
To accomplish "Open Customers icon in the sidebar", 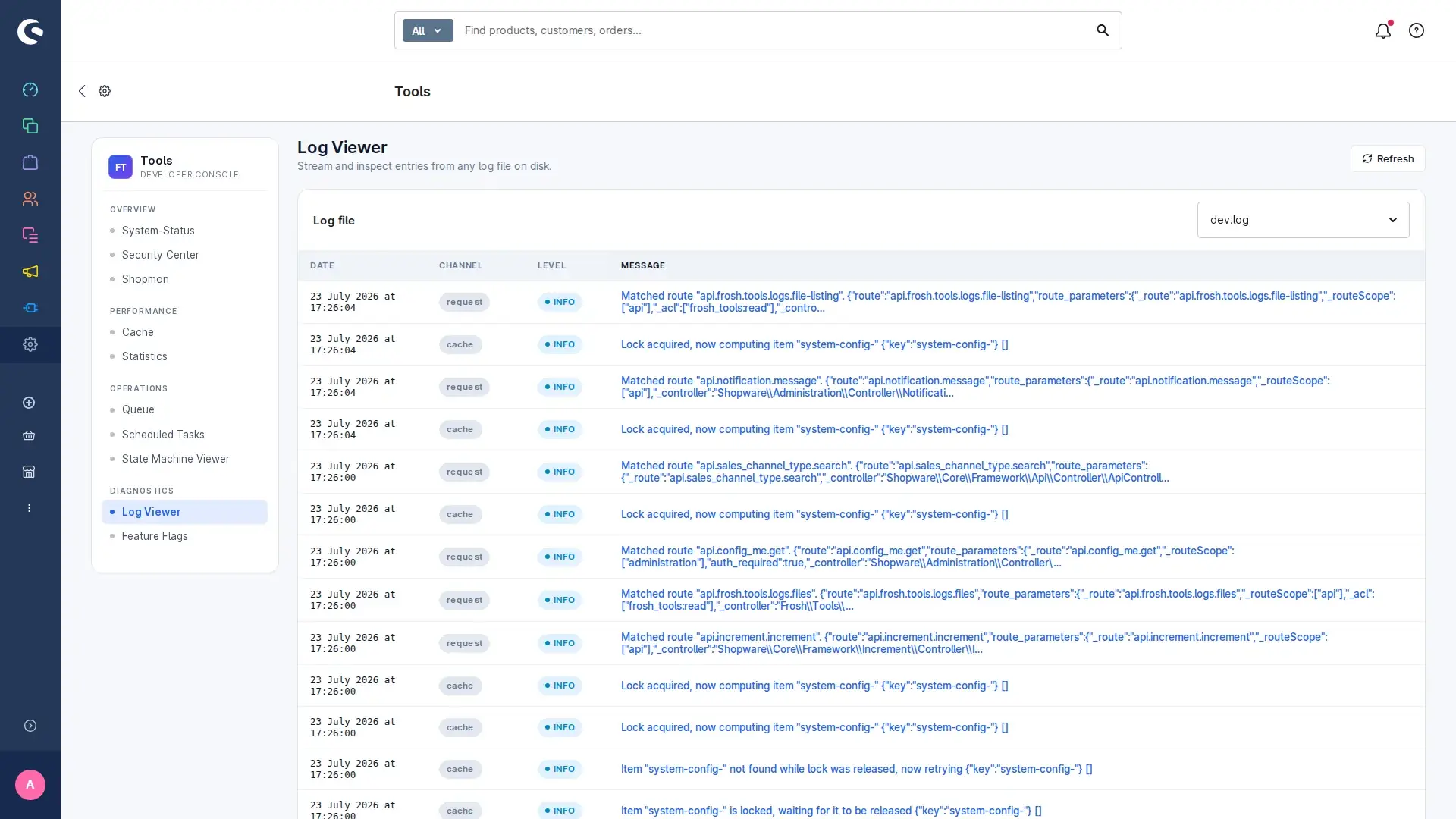I will [30, 199].
